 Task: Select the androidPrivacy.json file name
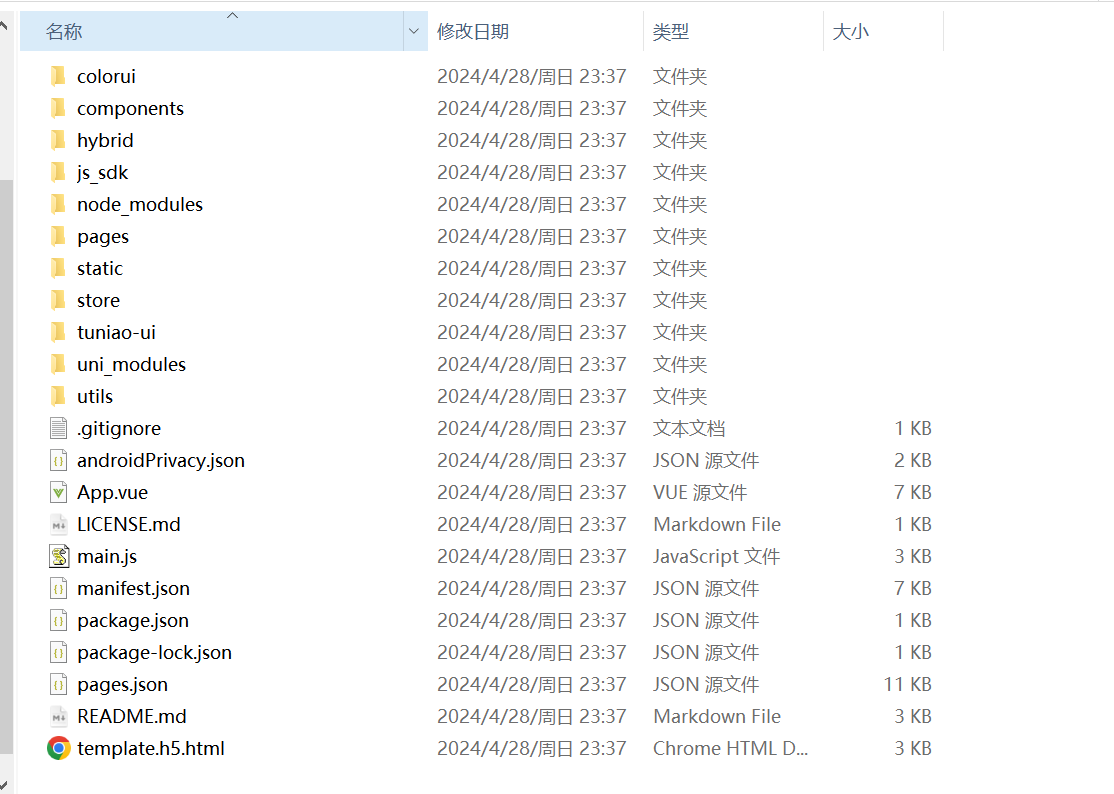click(x=160, y=460)
